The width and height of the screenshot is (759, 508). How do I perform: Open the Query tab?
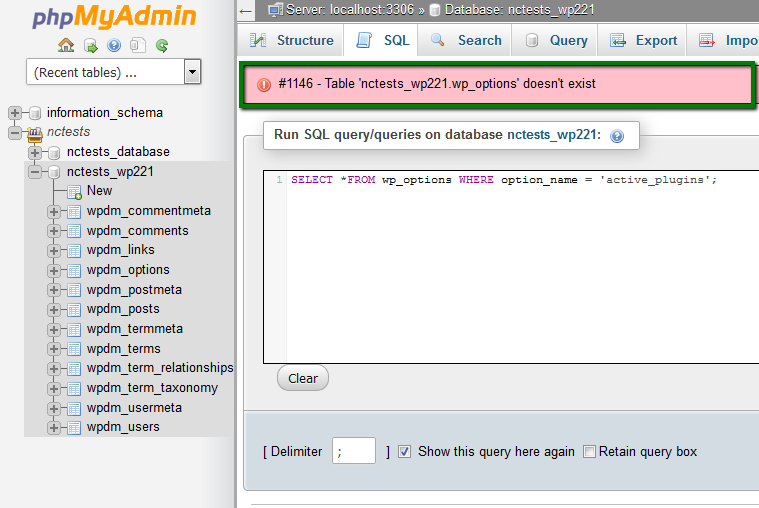click(556, 40)
